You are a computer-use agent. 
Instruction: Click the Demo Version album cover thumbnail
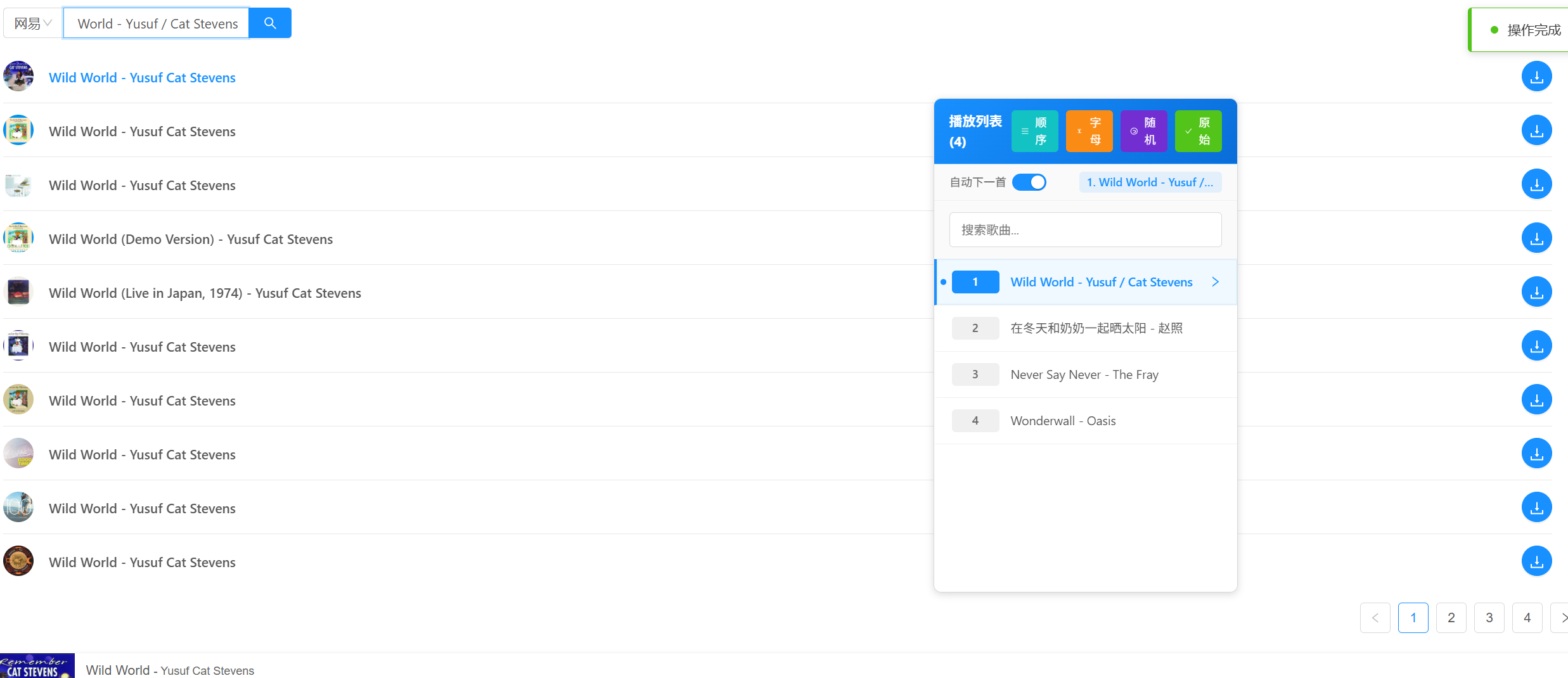[x=18, y=238]
